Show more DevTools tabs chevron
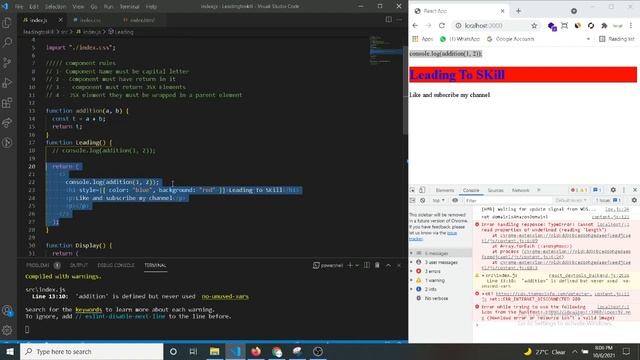640x360 pixels. tap(539, 190)
